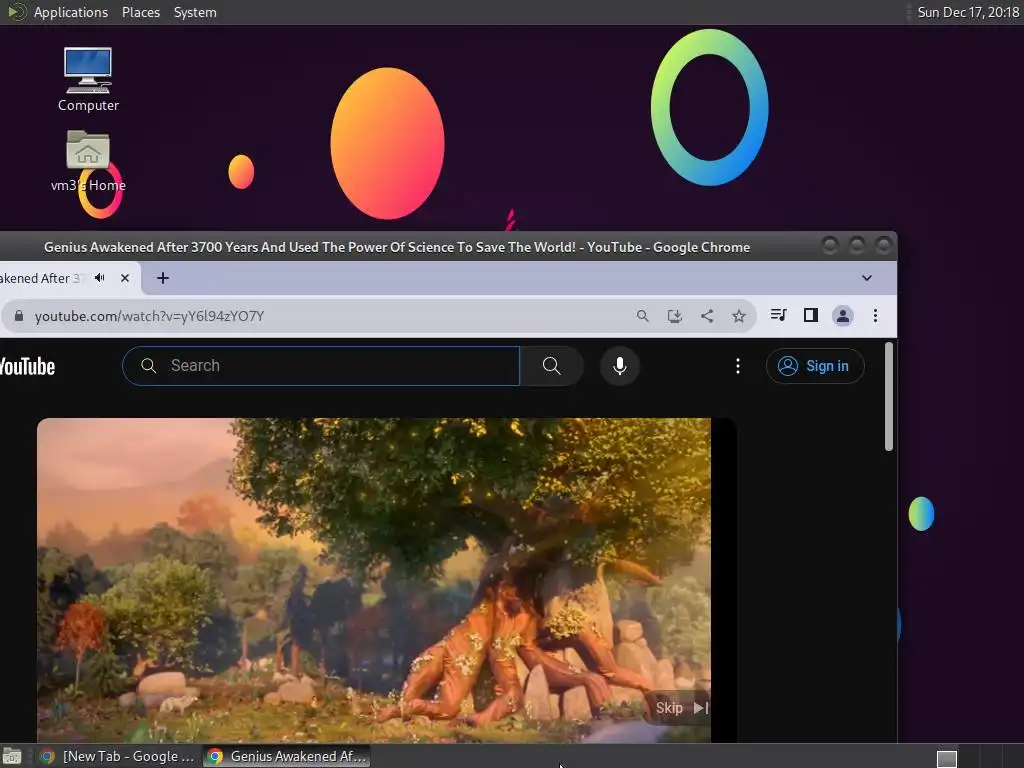The height and width of the screenshot is (768, 1024).
Task: Close the Genius Awakened tab
Action: point(125,278)
